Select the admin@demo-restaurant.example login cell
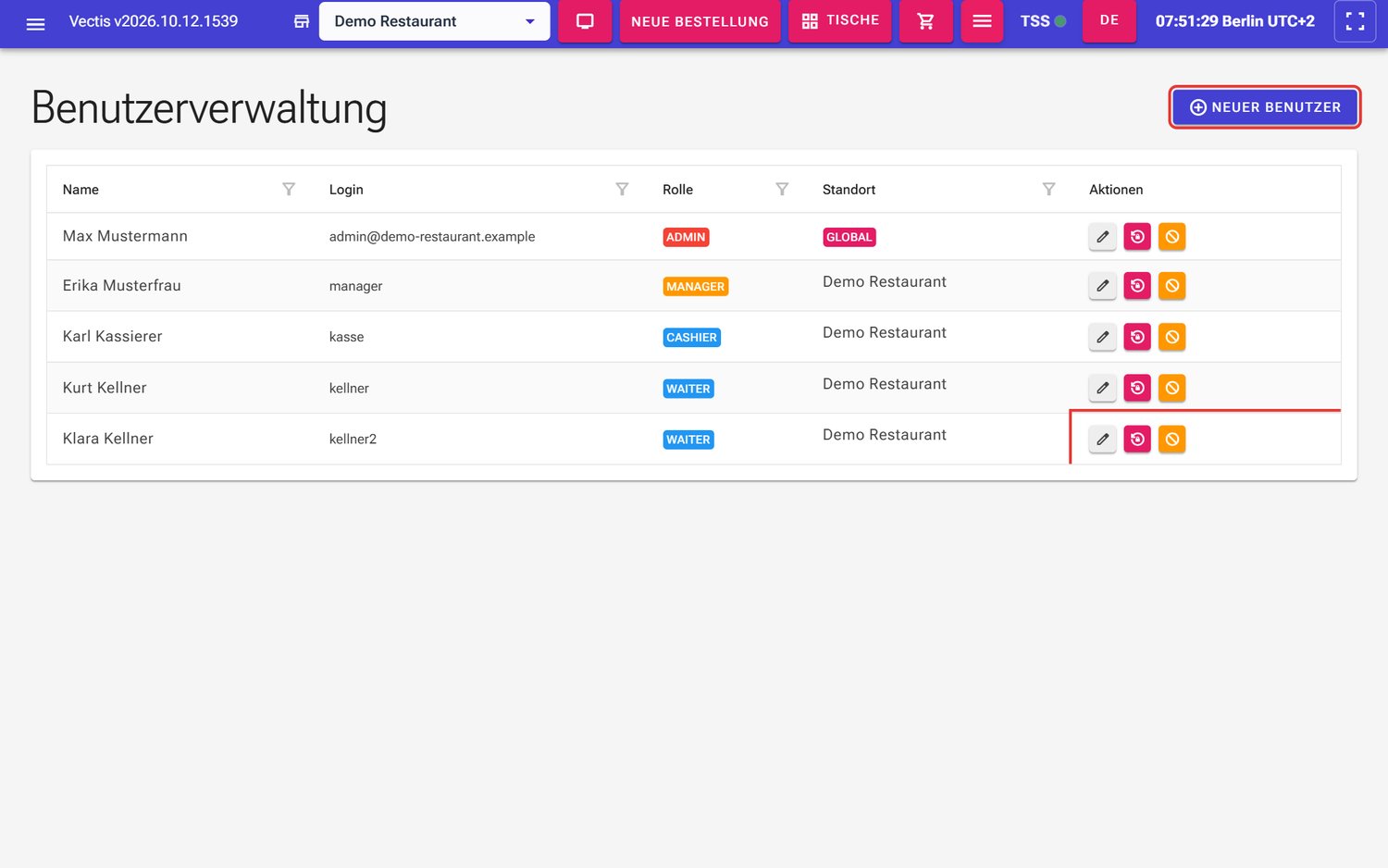1388x868 pixels. pos(432,237)
